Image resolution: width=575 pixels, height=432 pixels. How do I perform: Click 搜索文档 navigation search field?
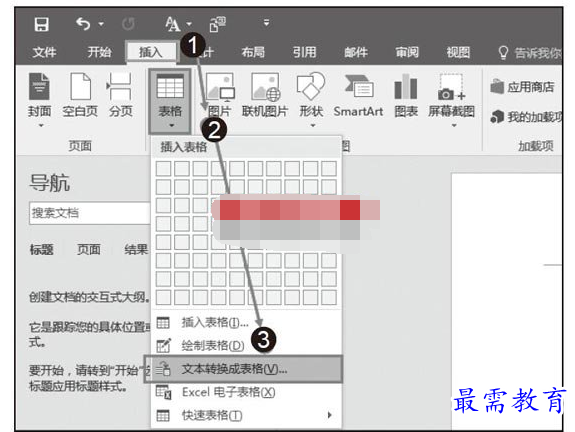click(90, 213)
